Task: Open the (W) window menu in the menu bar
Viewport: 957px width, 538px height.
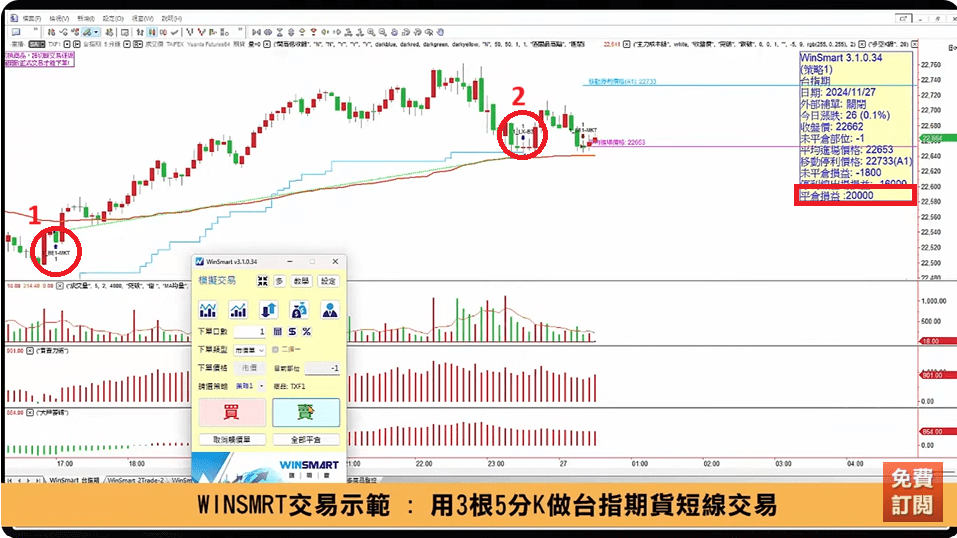Action: (143, 18)
